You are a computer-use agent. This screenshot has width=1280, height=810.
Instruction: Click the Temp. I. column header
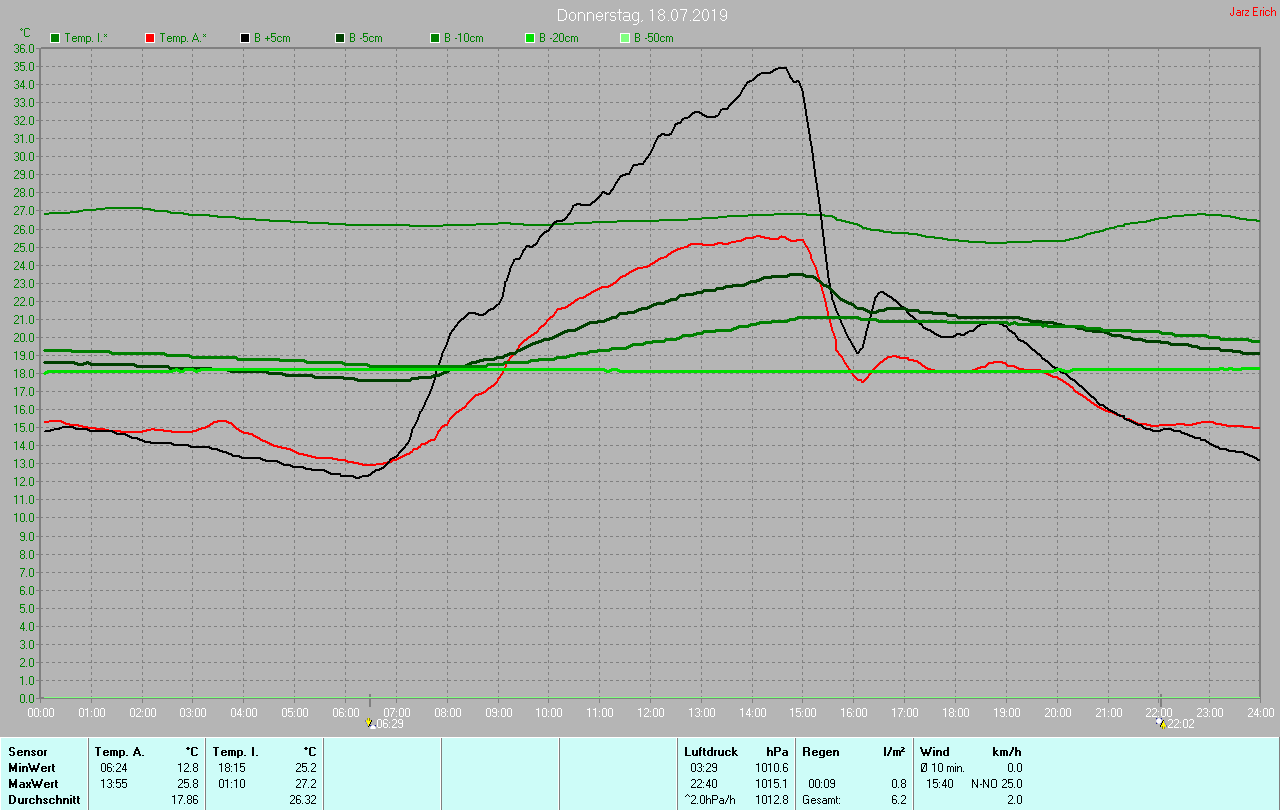pos(235,751)
